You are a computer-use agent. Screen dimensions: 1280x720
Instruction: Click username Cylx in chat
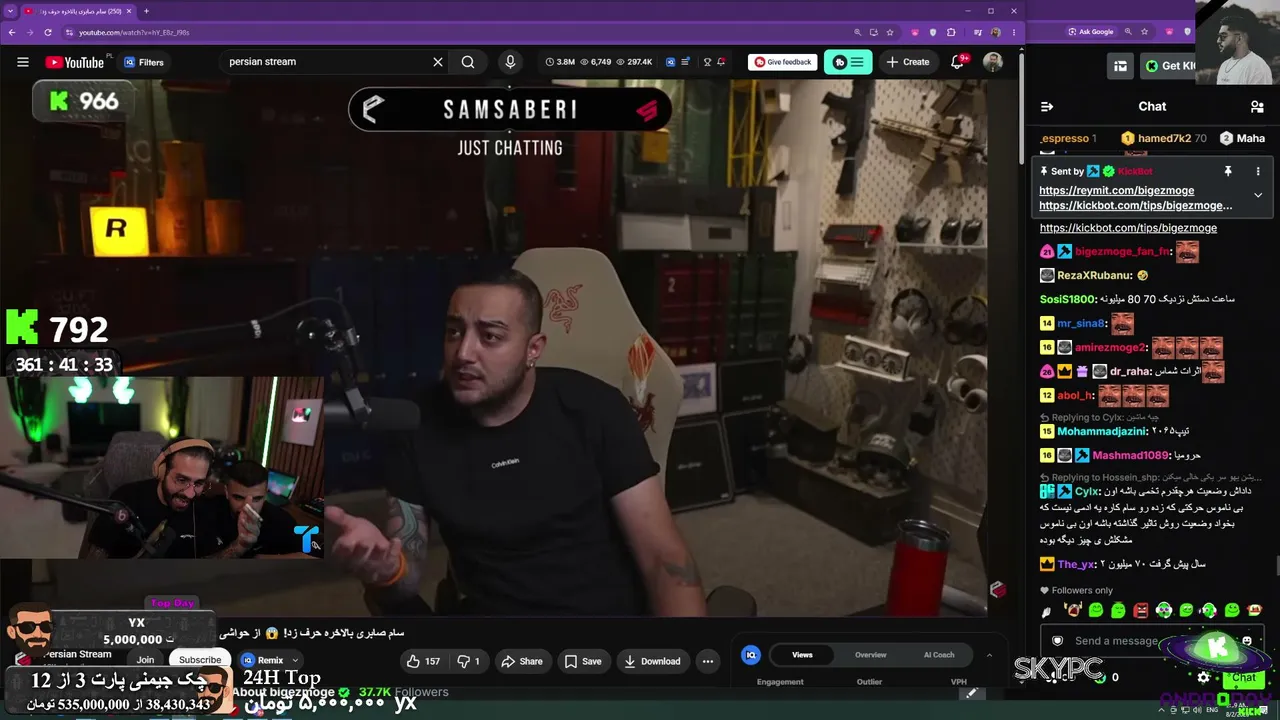[1087, 491]
